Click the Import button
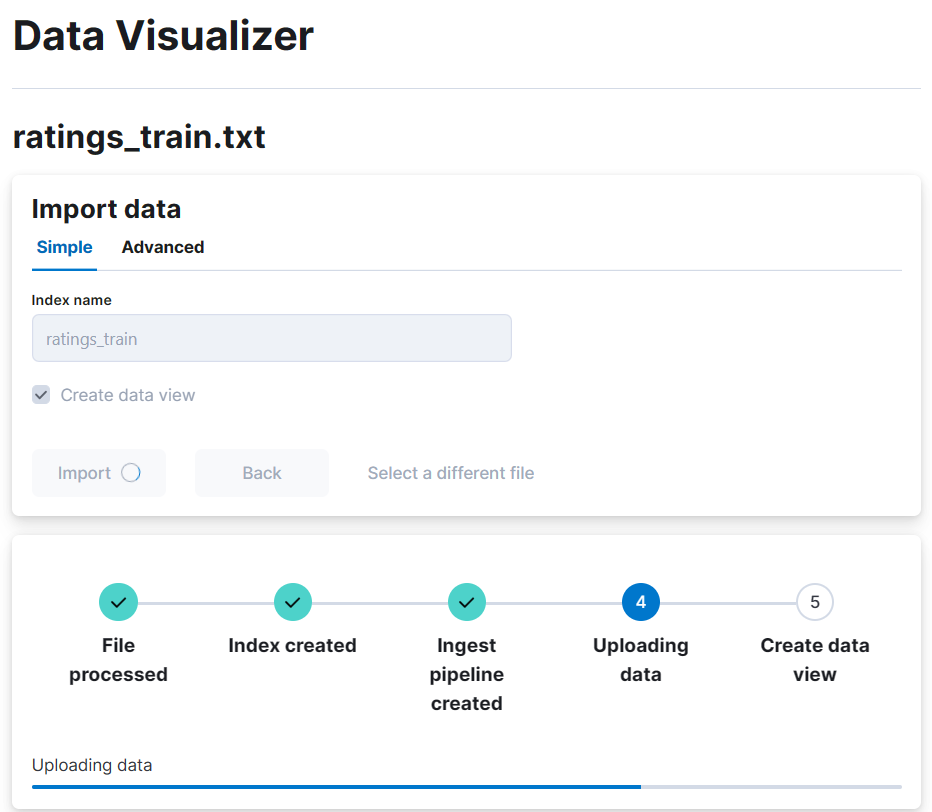 coord(99,473)
